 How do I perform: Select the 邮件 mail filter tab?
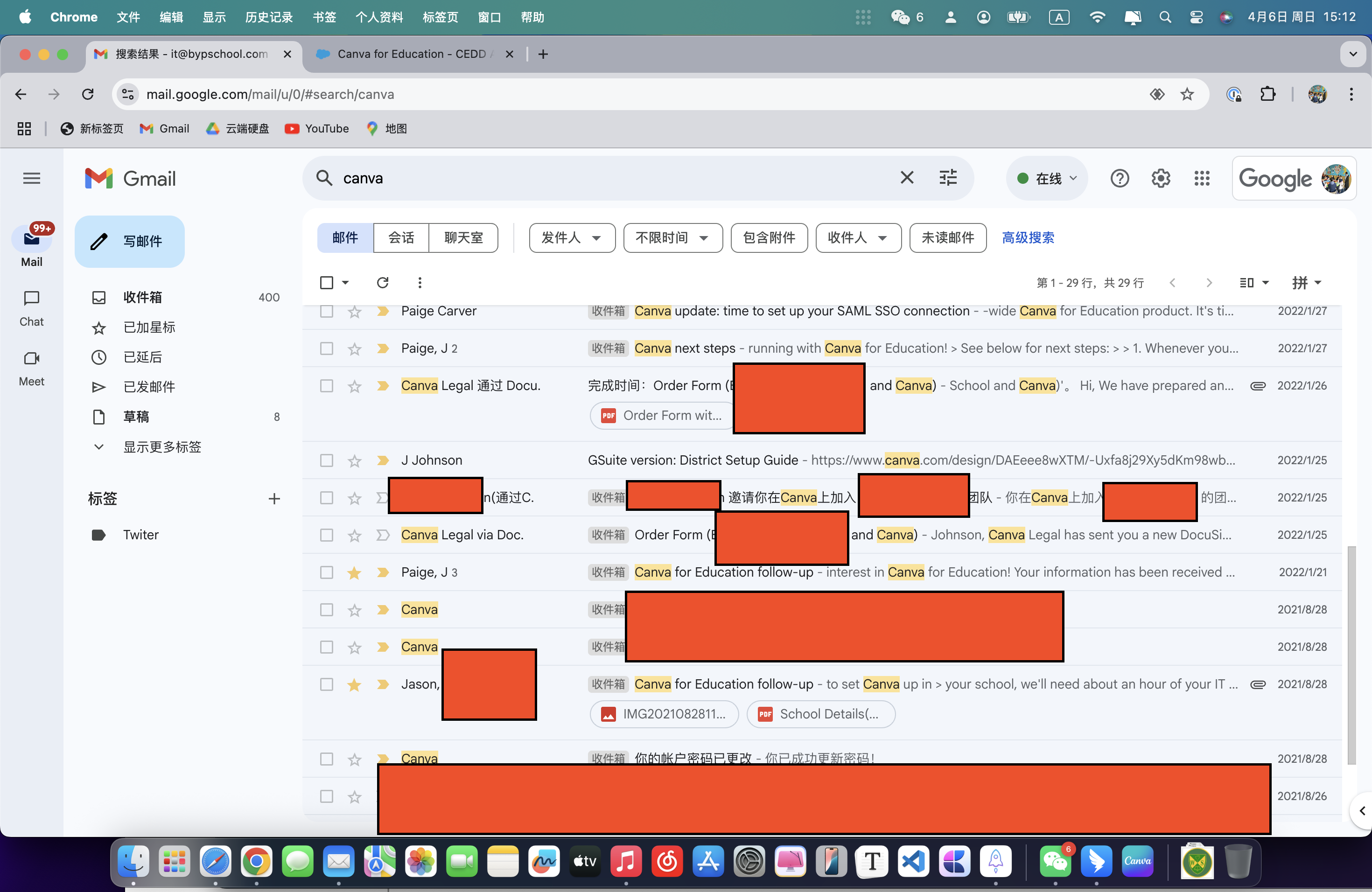(x=345, y=238)
